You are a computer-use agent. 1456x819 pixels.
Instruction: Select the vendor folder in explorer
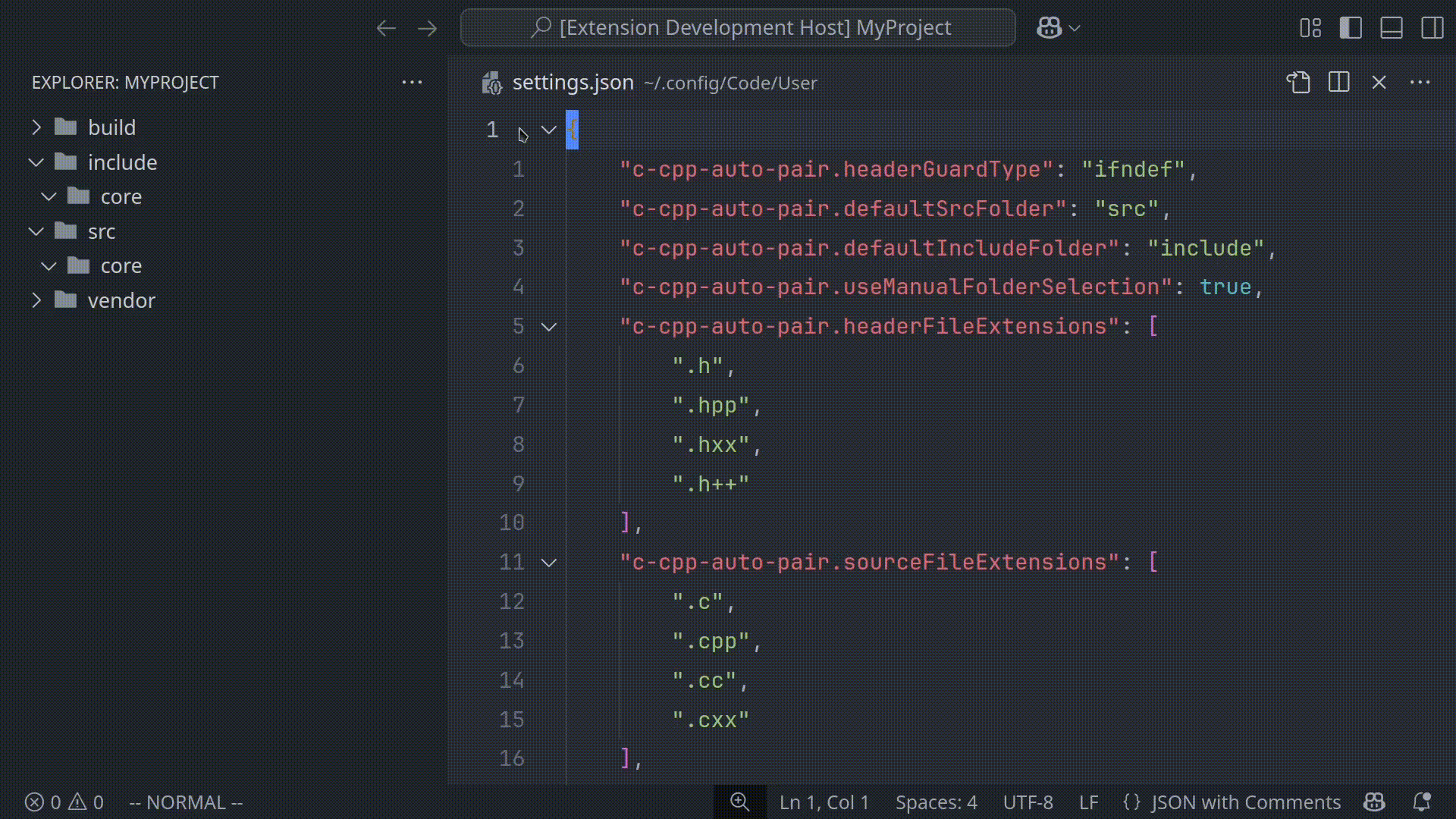click(121, 300)
